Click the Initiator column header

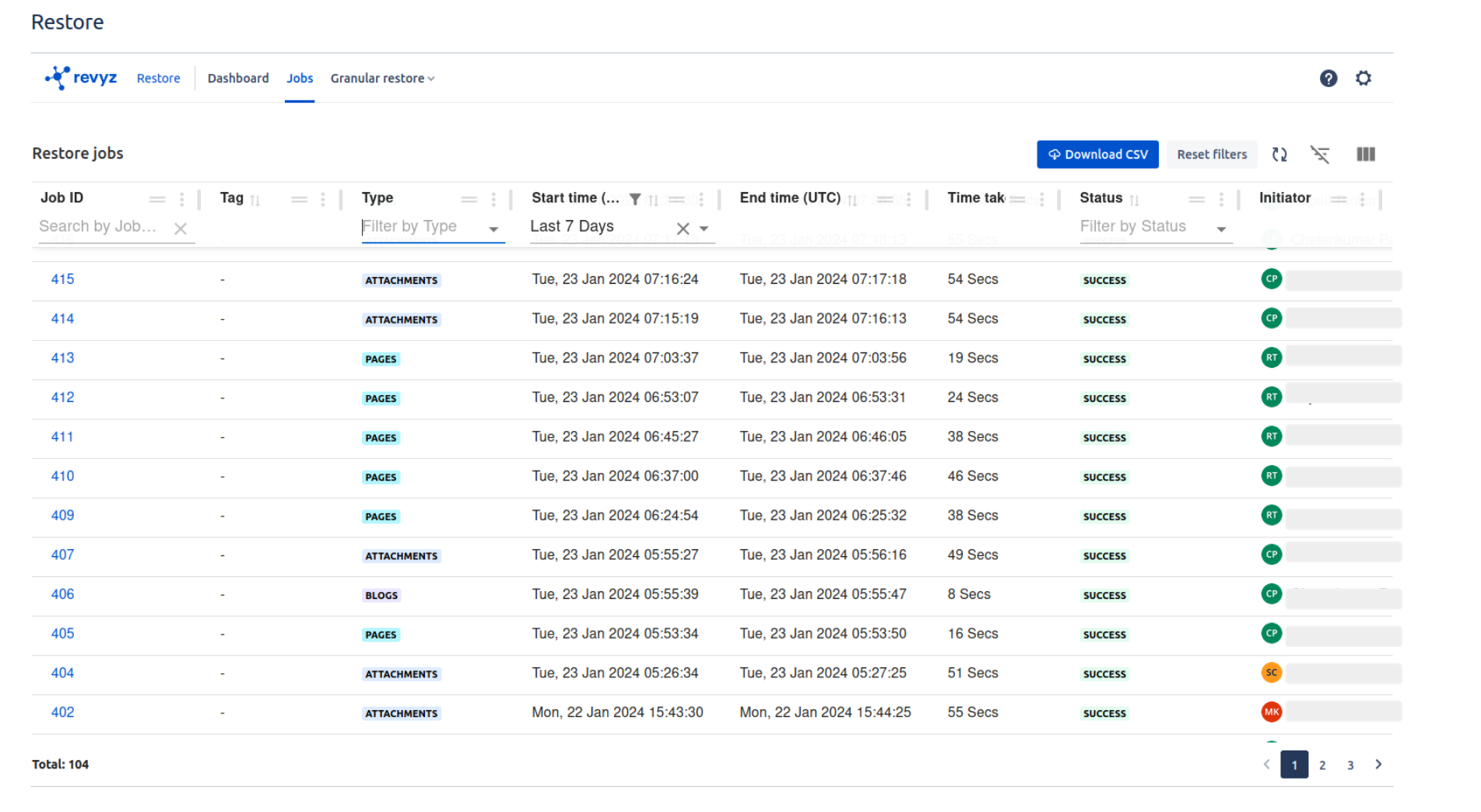click(x=1285, y=198)
